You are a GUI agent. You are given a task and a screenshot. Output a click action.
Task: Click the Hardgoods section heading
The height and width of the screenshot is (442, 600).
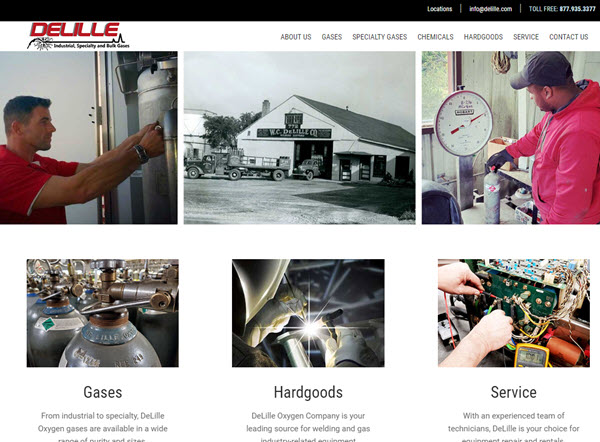tap(308, 392)
